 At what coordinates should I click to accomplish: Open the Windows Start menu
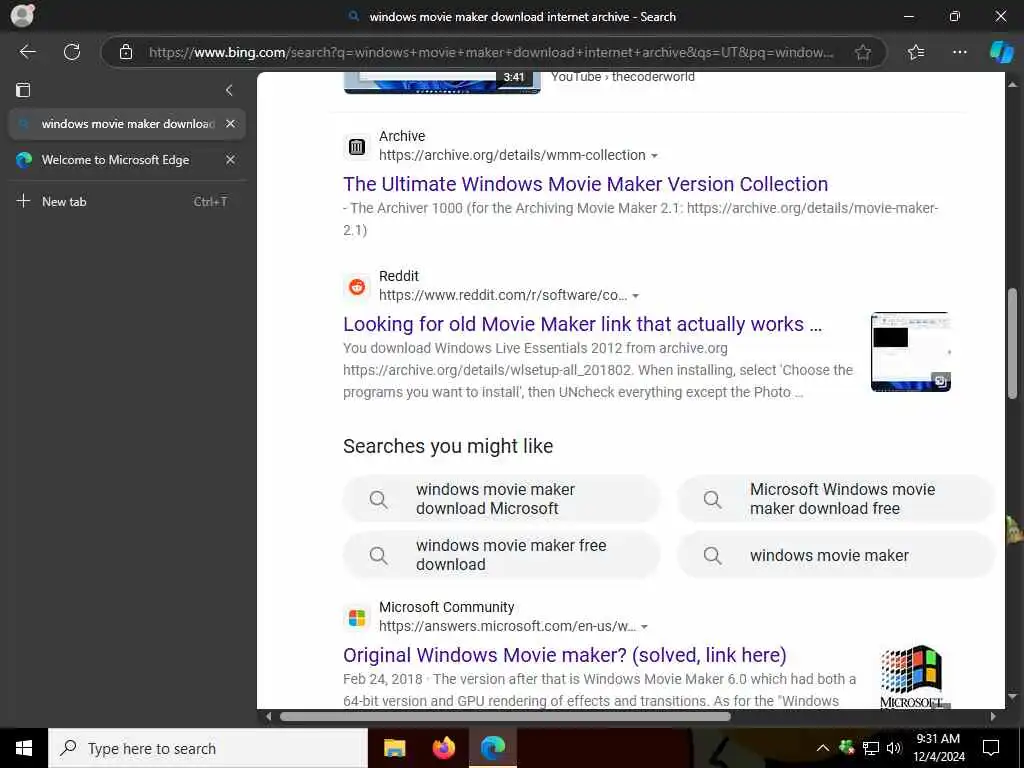click(24, 748)
